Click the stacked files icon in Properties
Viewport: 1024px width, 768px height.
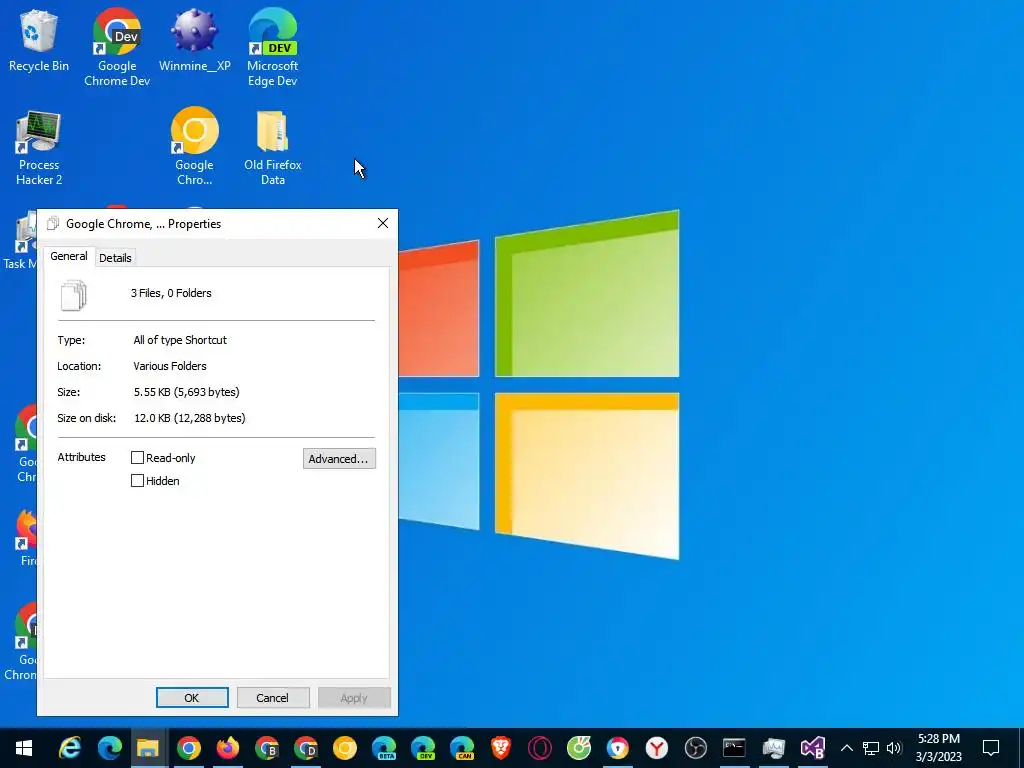tap(73, 295)
